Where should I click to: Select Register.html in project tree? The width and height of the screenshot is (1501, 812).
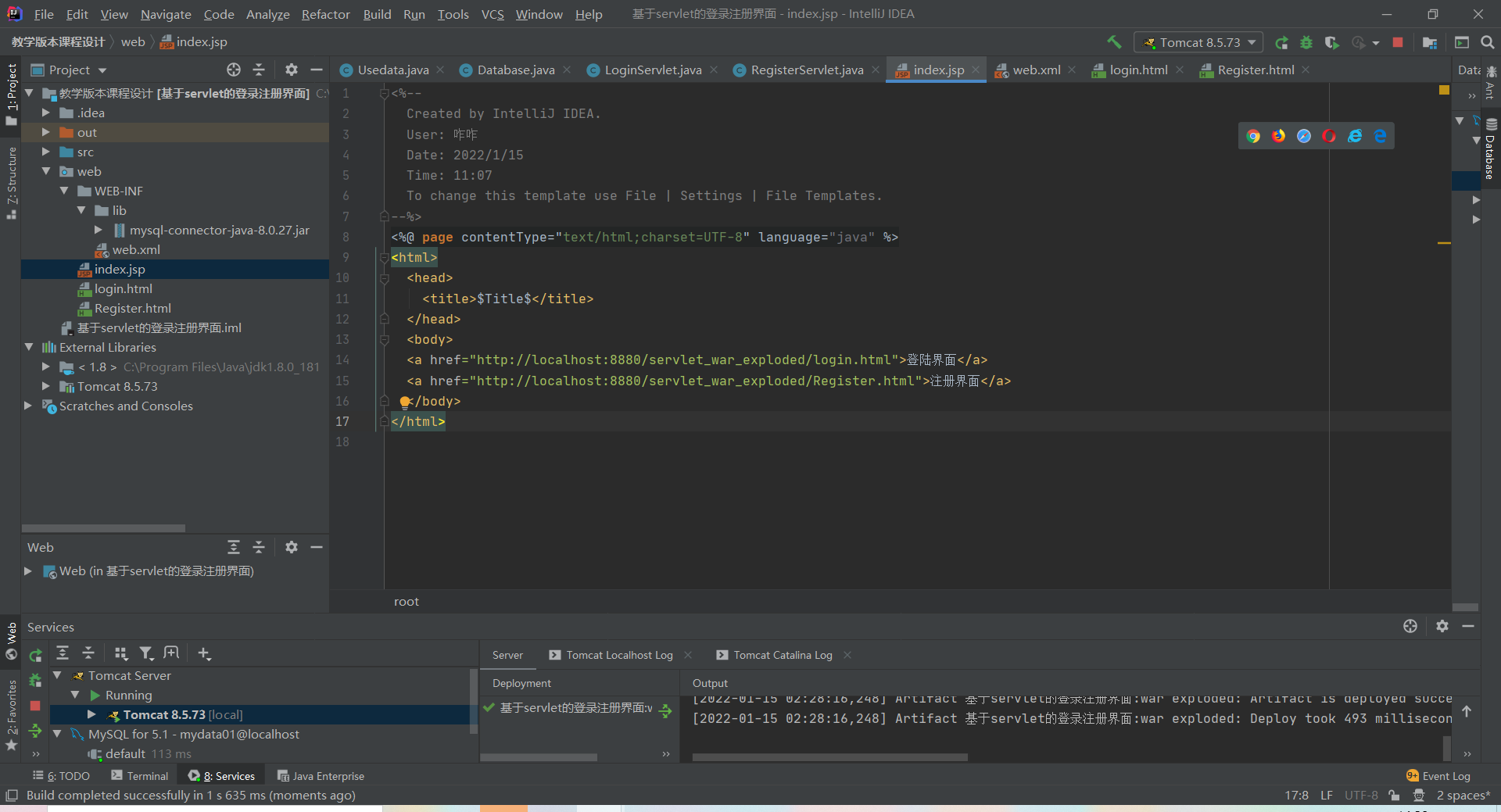tap(133, 308)
